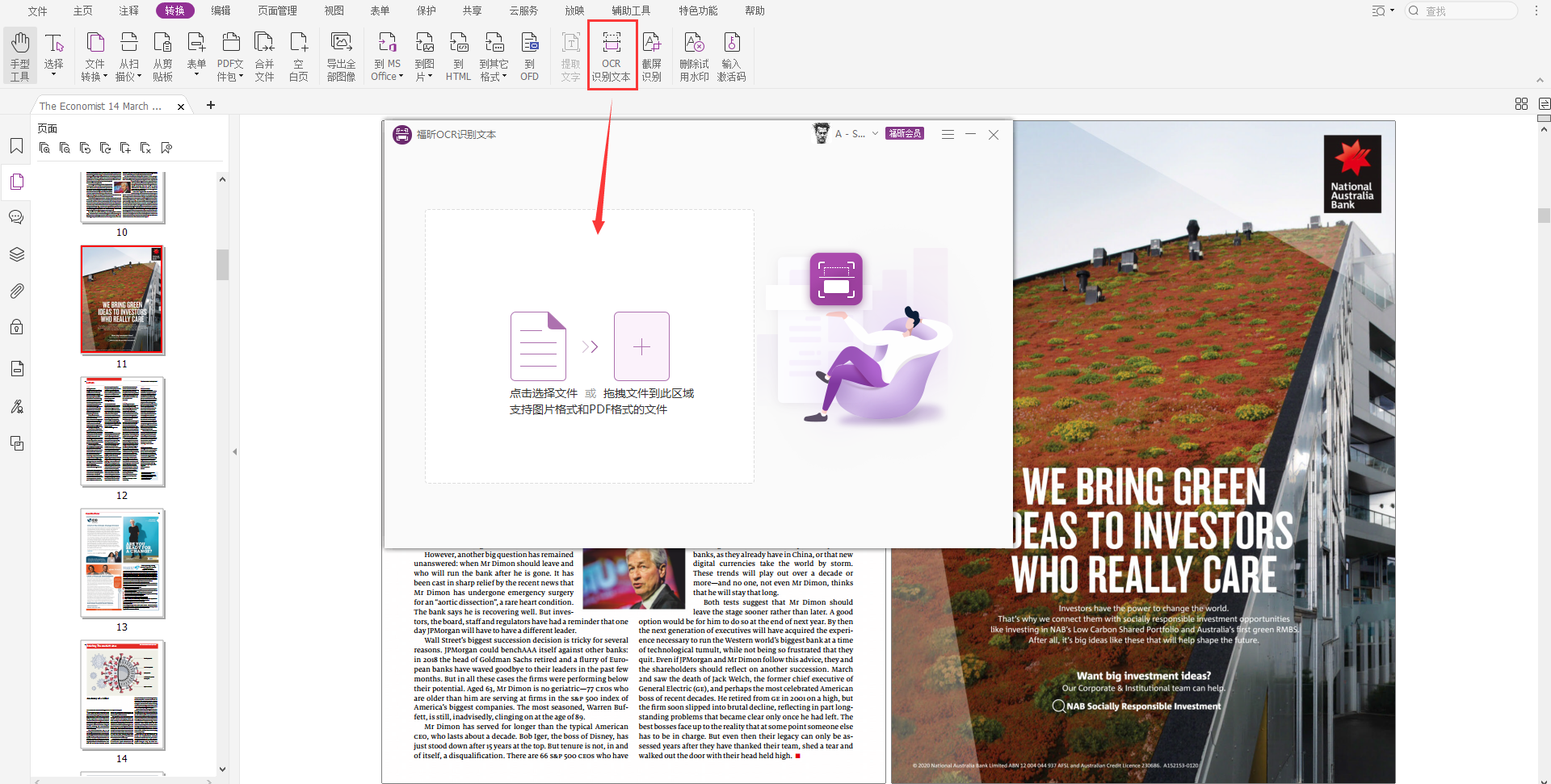Viewport: 1551px width, 784px height.
Task: Switch to the 页面管理 ribbon tab
Action: click(277, 10)
